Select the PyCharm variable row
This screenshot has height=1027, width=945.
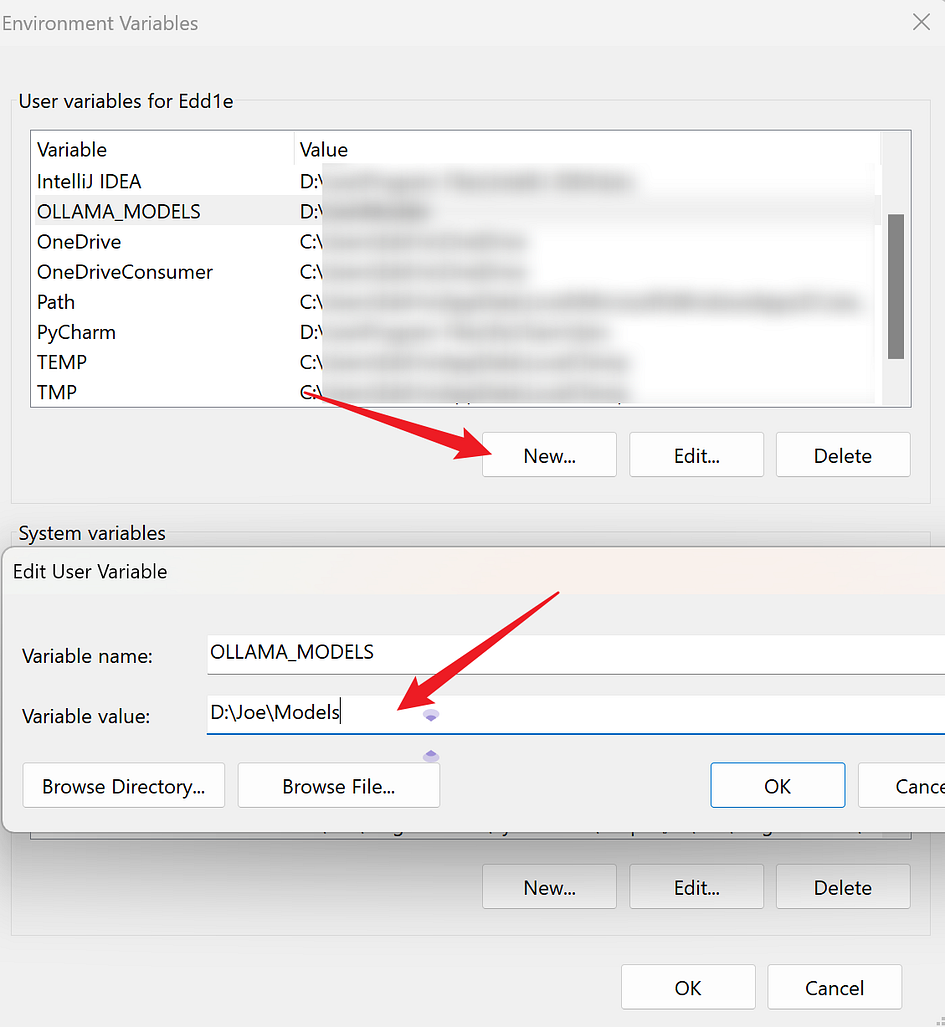(457, 331)
